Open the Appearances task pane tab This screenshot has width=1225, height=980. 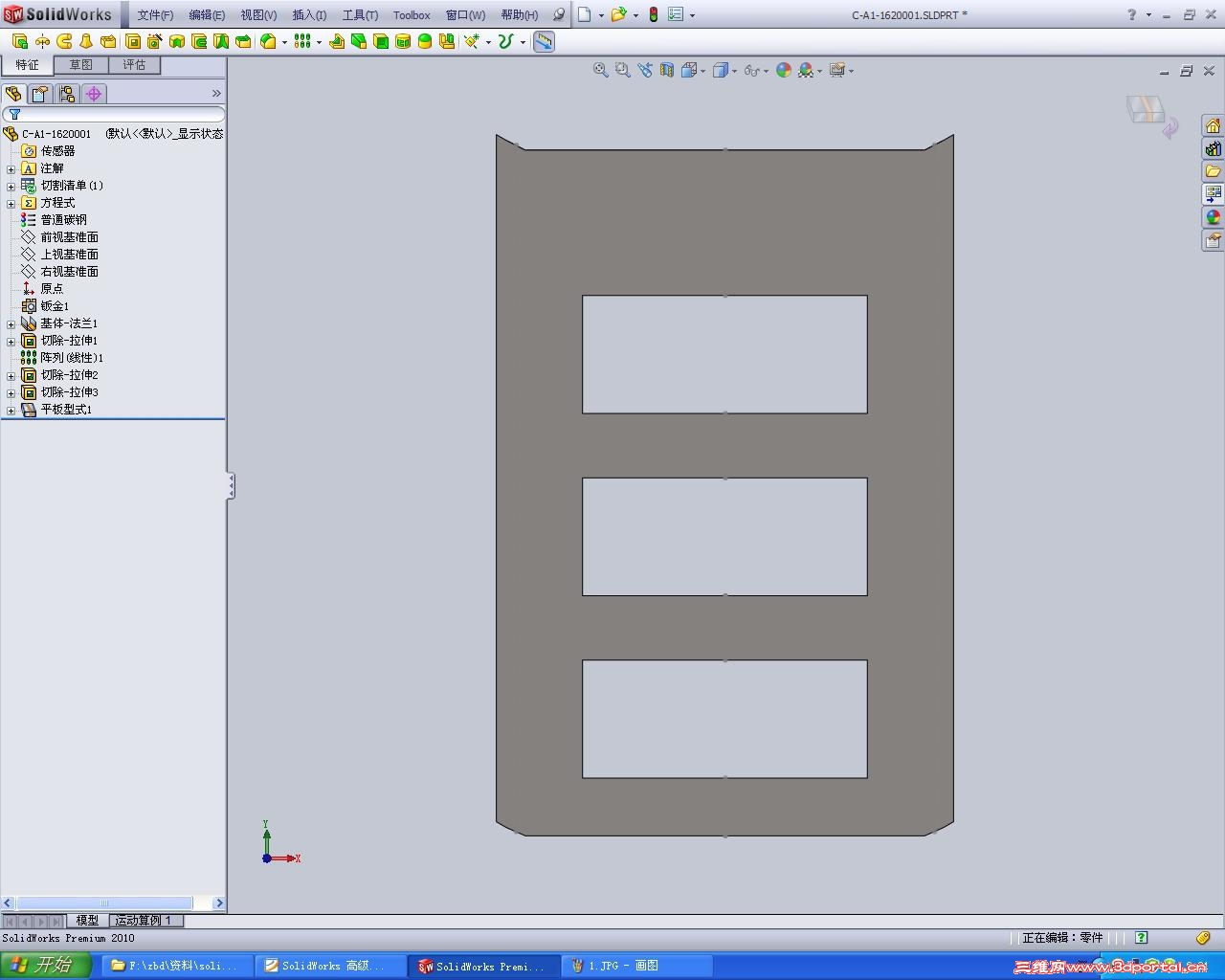[x=1213, y=217]
